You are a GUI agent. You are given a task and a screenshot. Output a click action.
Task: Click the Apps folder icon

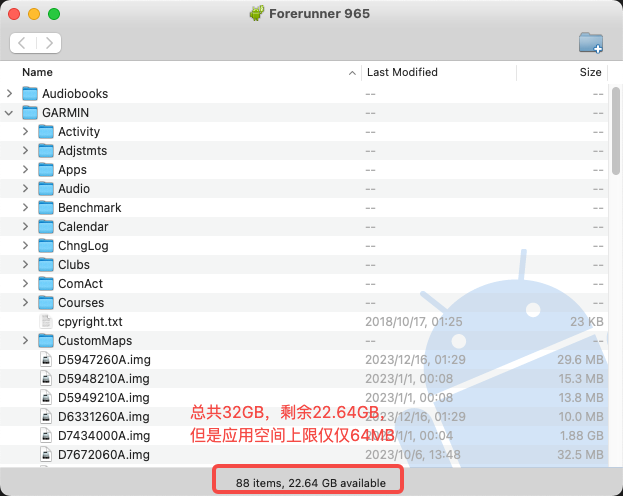(46, 170)
